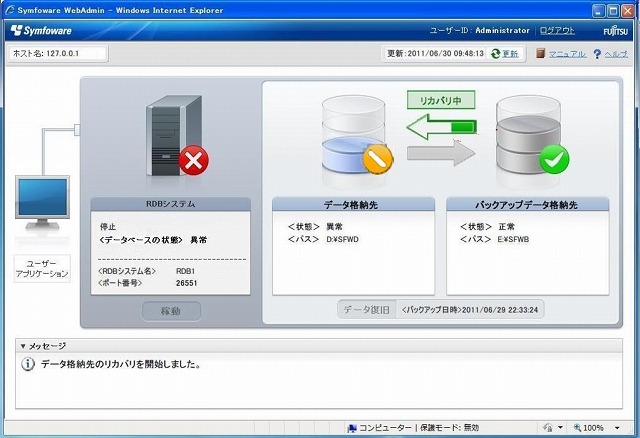Image resolution: width=640 pixels, height=438 pixels.
Task: Click the Symfoware logo
Action: pyautogui.click(x=41, y=30)
